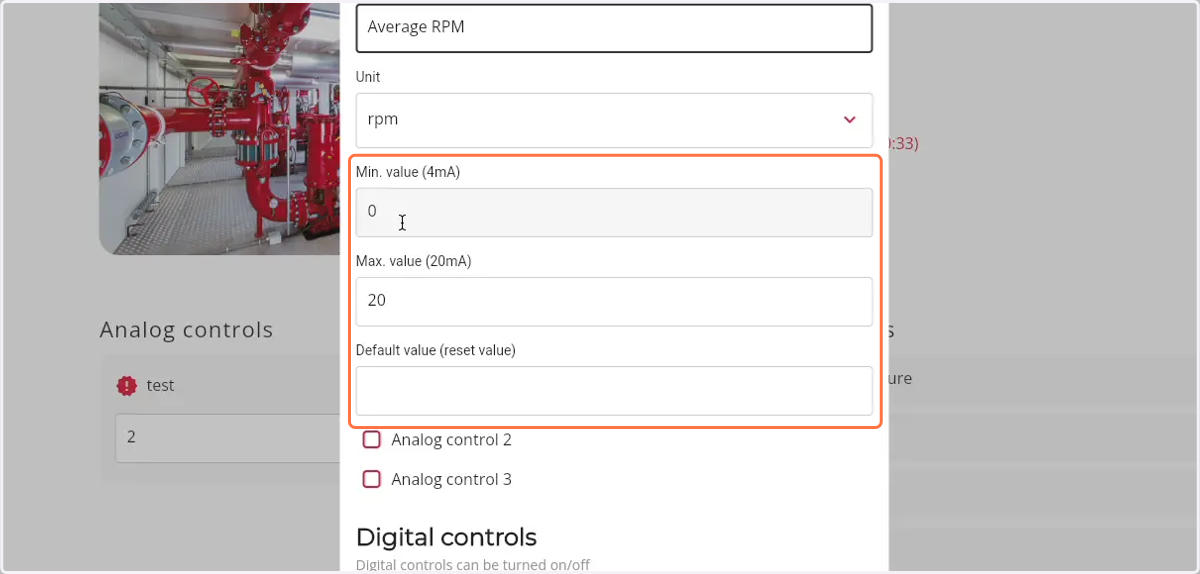Click the Analog control 3 label text

click(452, 479)
